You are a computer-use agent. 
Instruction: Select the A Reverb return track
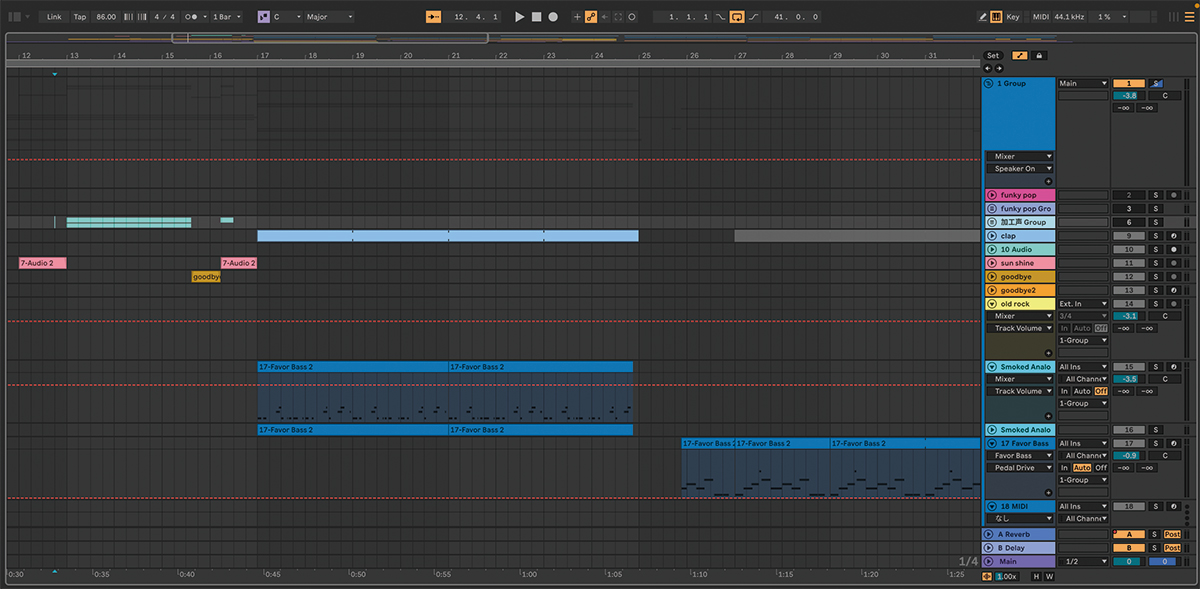1019,535
